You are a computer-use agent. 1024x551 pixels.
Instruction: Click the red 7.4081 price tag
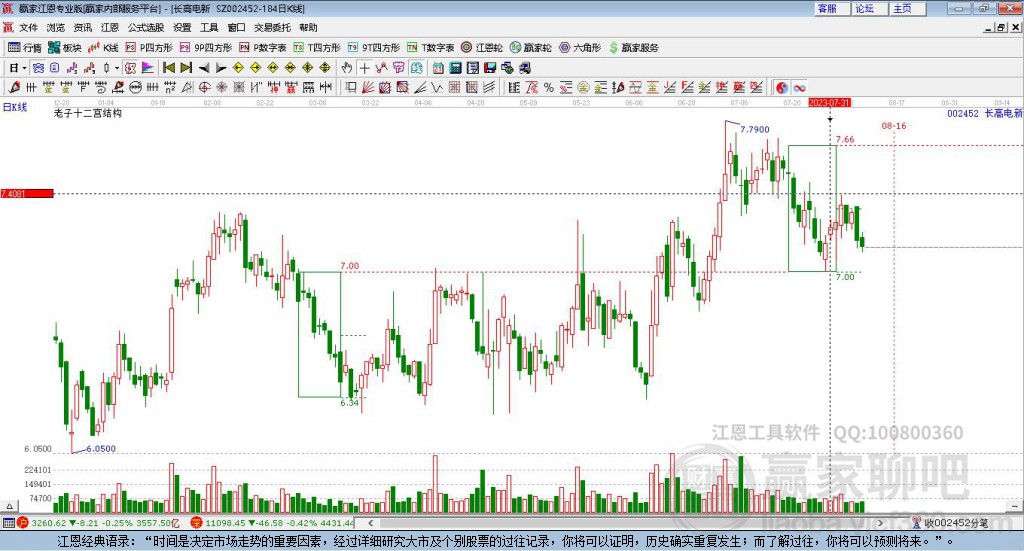pyautogui.click(x=27, y=193)
